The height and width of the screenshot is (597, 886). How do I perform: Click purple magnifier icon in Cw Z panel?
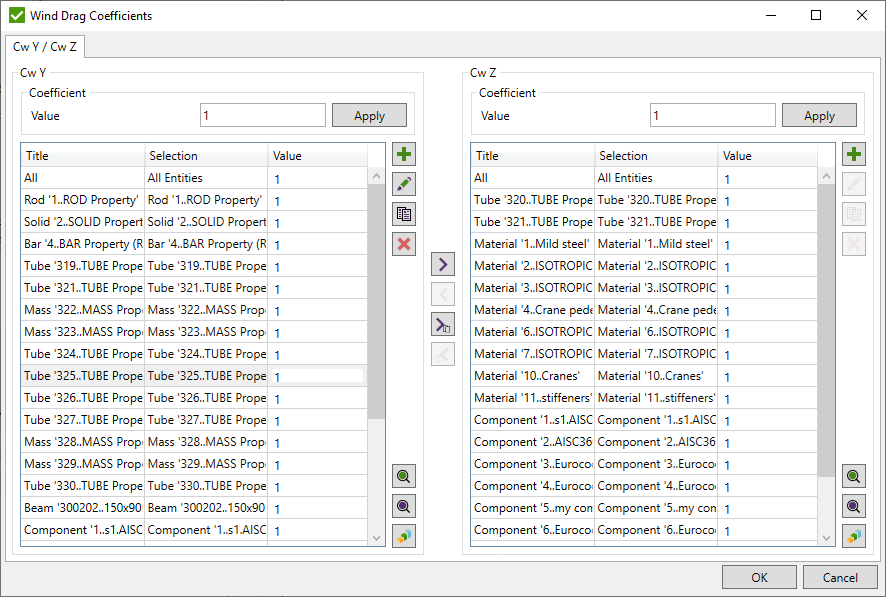854,506
